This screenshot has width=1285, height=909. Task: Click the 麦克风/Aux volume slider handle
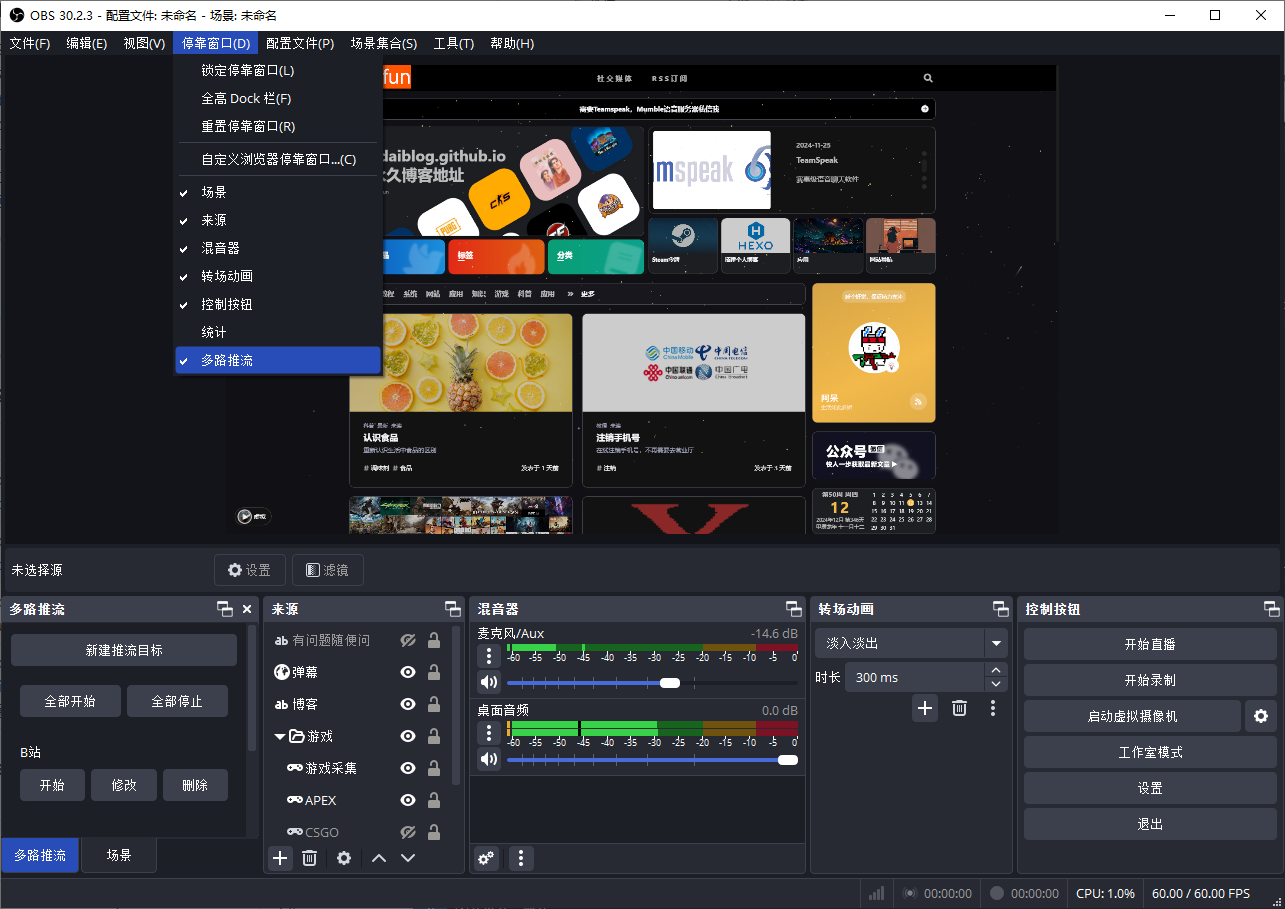coord(670,683)
